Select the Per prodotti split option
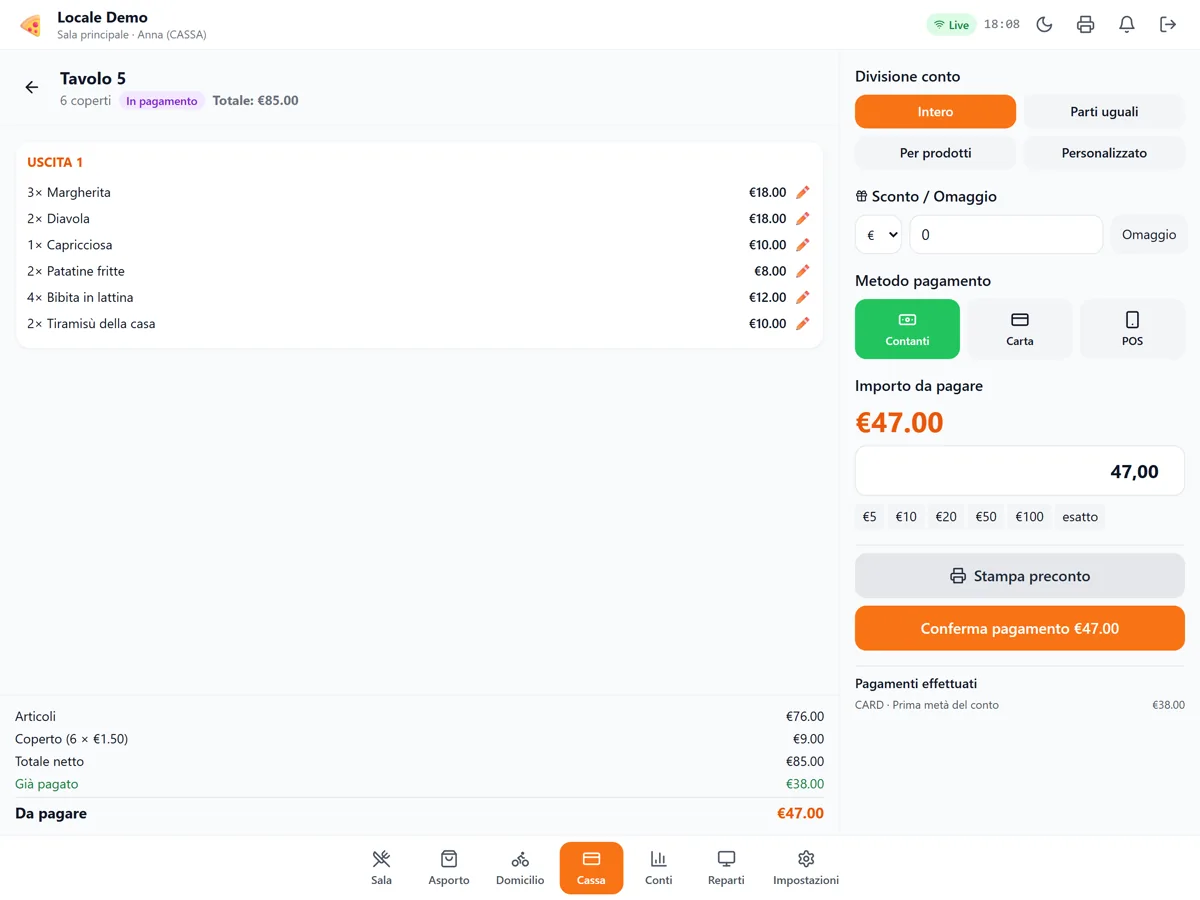Screen dimensions: 1200x900 (x=935, y=153)
